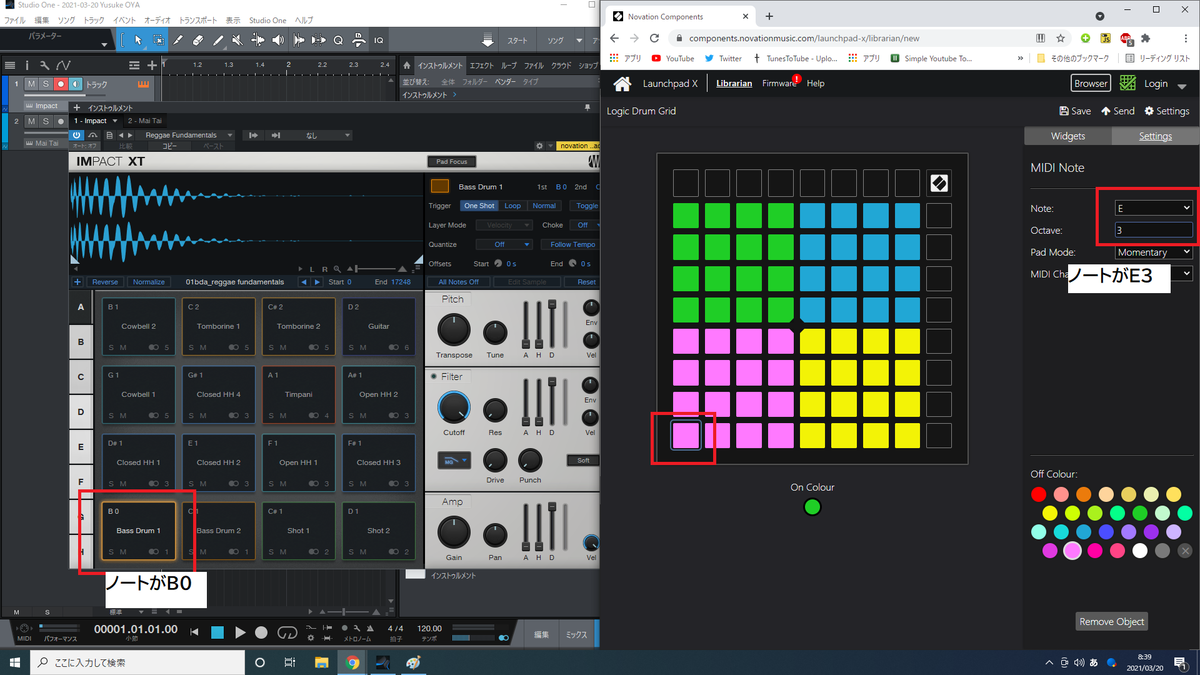Switch to the エフェクト browser tab

[482, 65]
